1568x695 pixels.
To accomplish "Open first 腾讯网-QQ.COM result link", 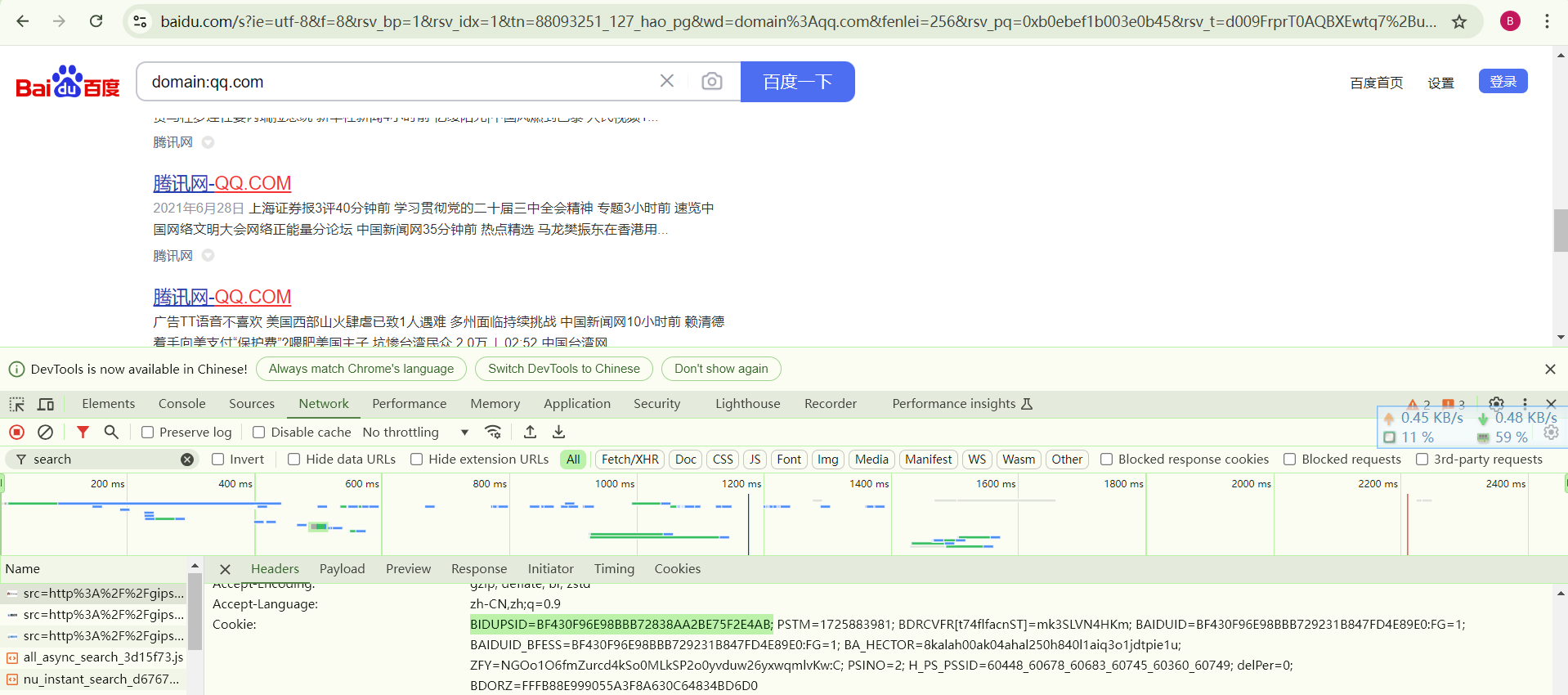I will click(222, 183).
